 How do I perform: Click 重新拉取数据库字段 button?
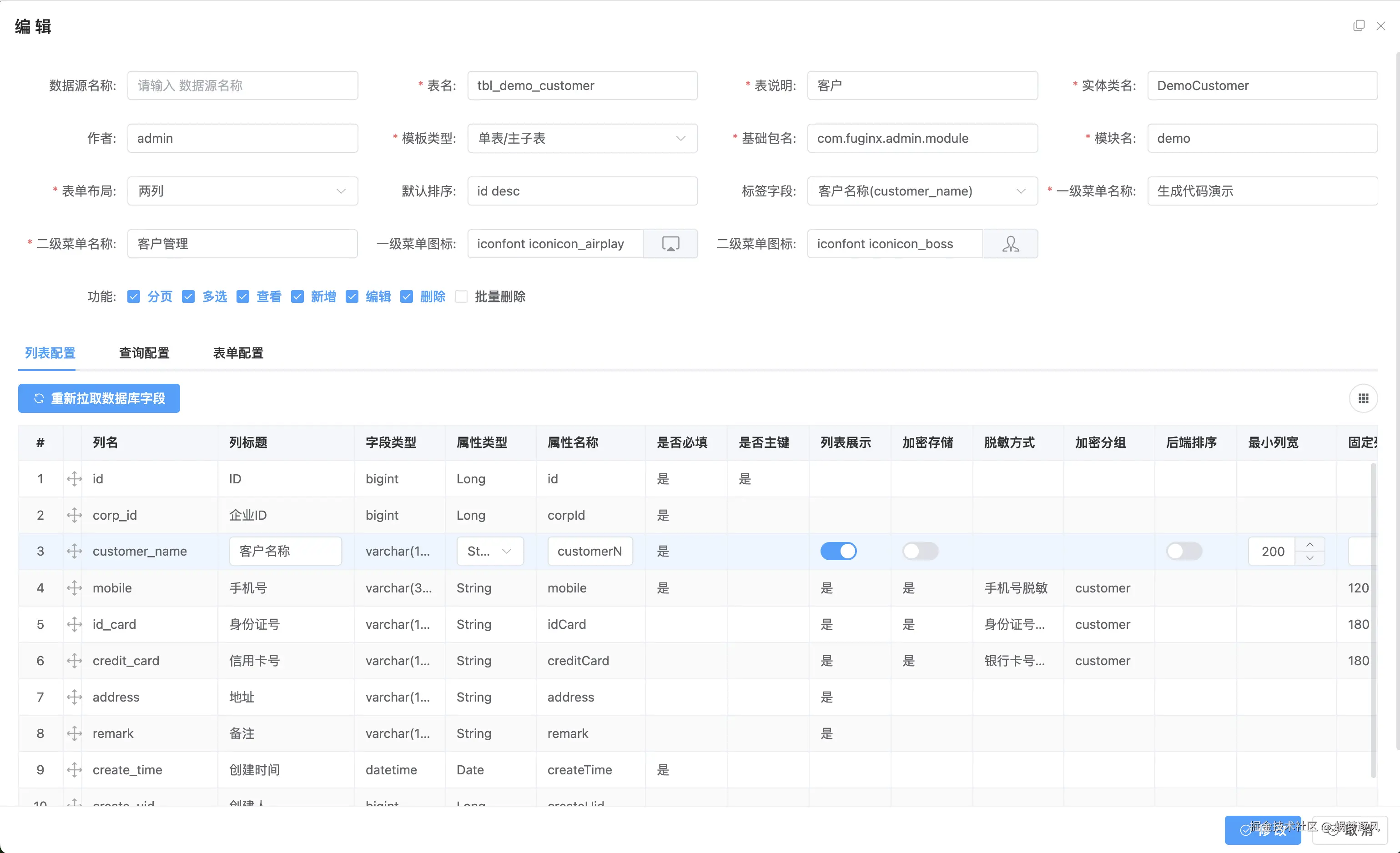99,398
